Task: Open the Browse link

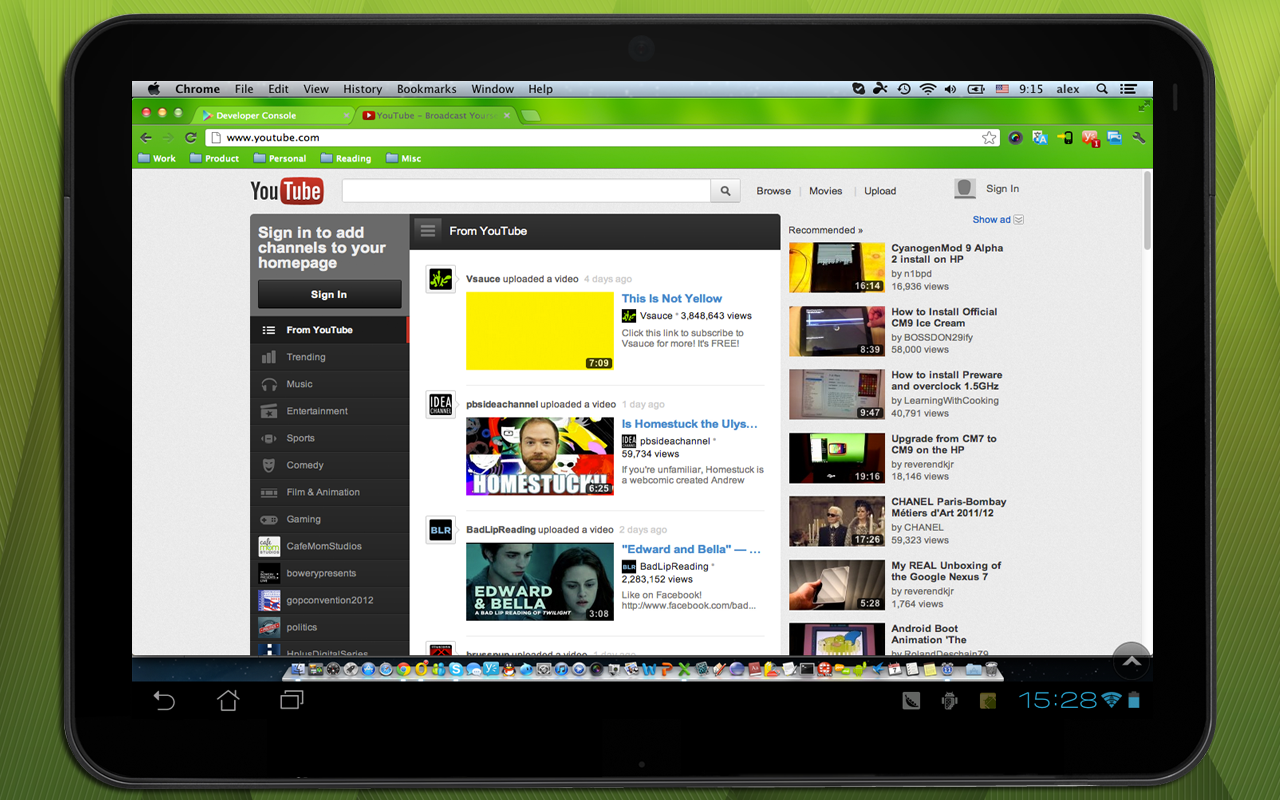Action: (774, 191)
